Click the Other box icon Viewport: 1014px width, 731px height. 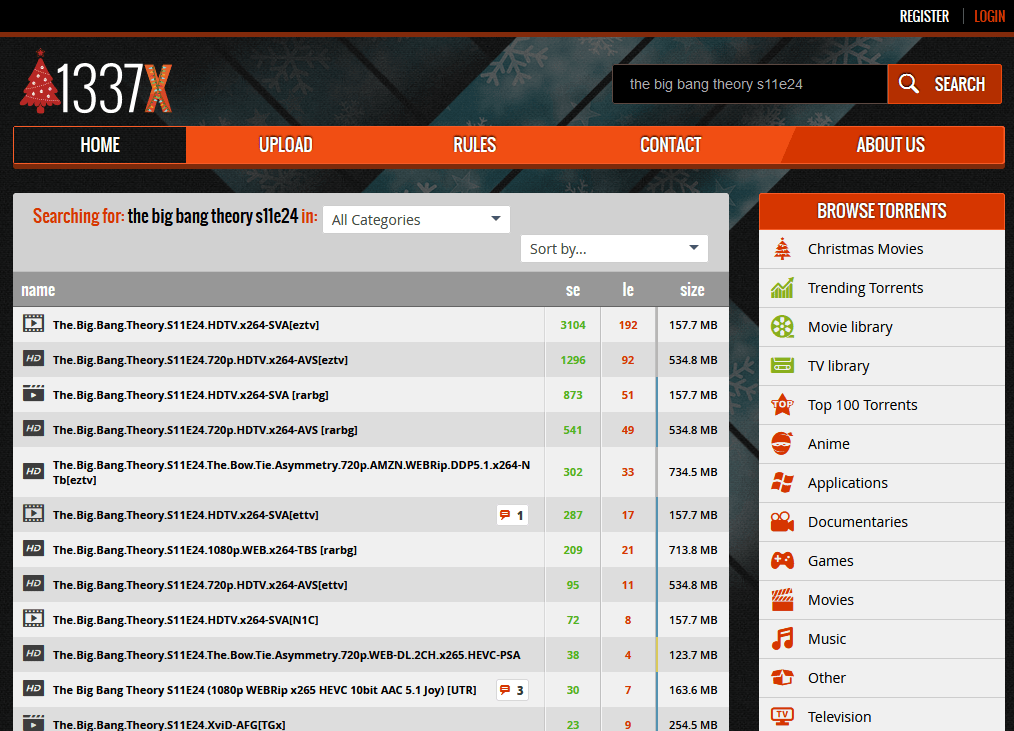pyautogui.click(x=782, y=677)
